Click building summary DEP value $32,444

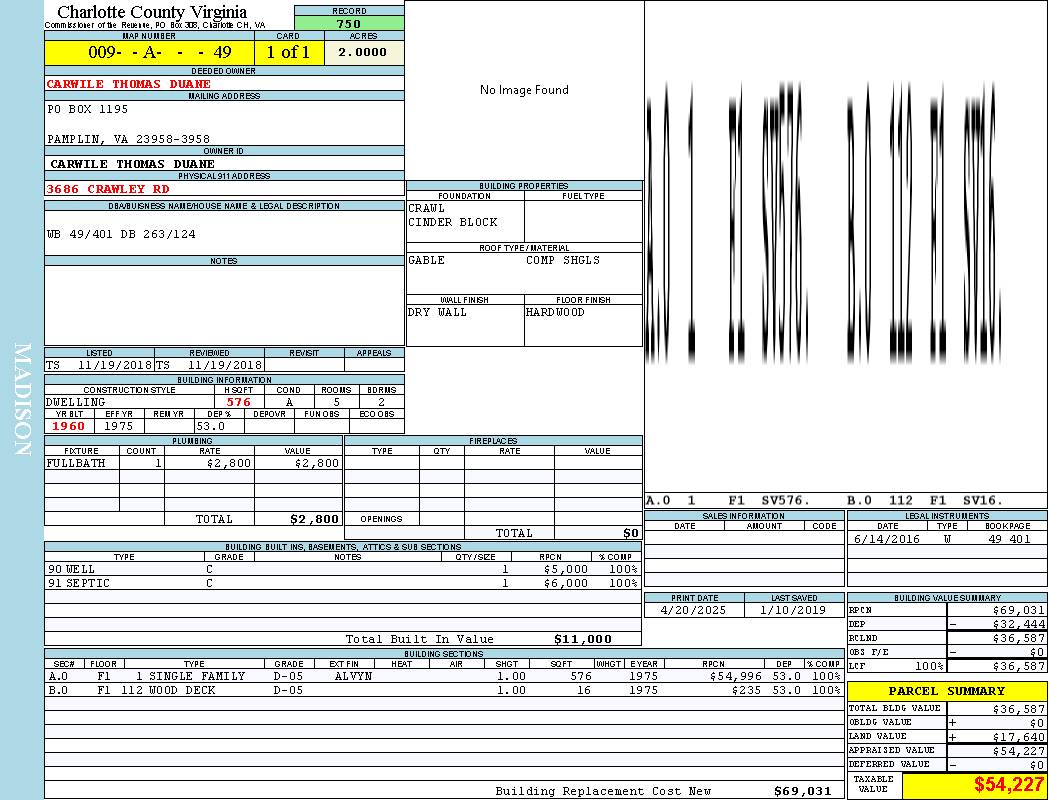1019,624
